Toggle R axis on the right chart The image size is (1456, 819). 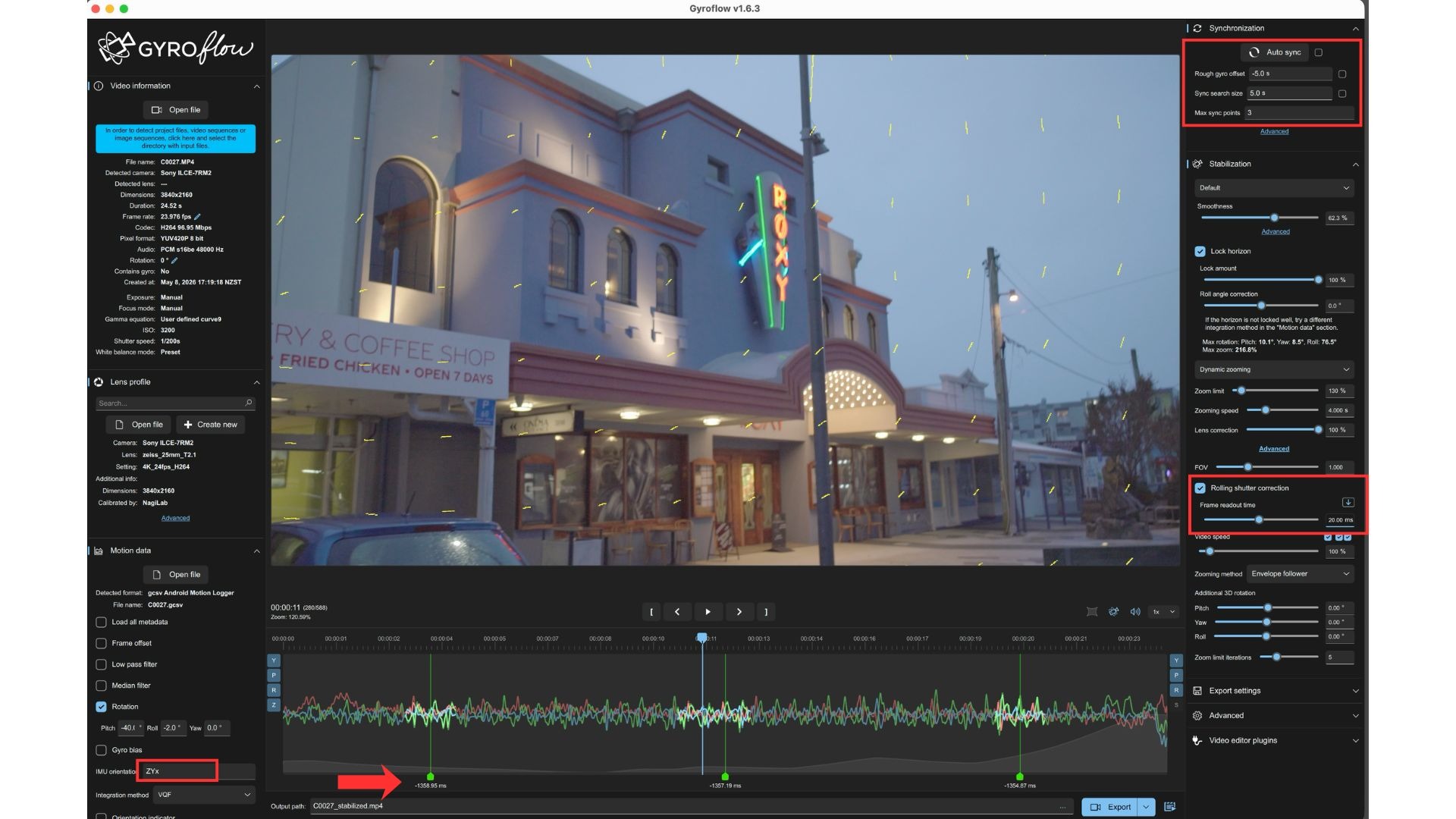pyautogui.click(x=1176, y=690)
